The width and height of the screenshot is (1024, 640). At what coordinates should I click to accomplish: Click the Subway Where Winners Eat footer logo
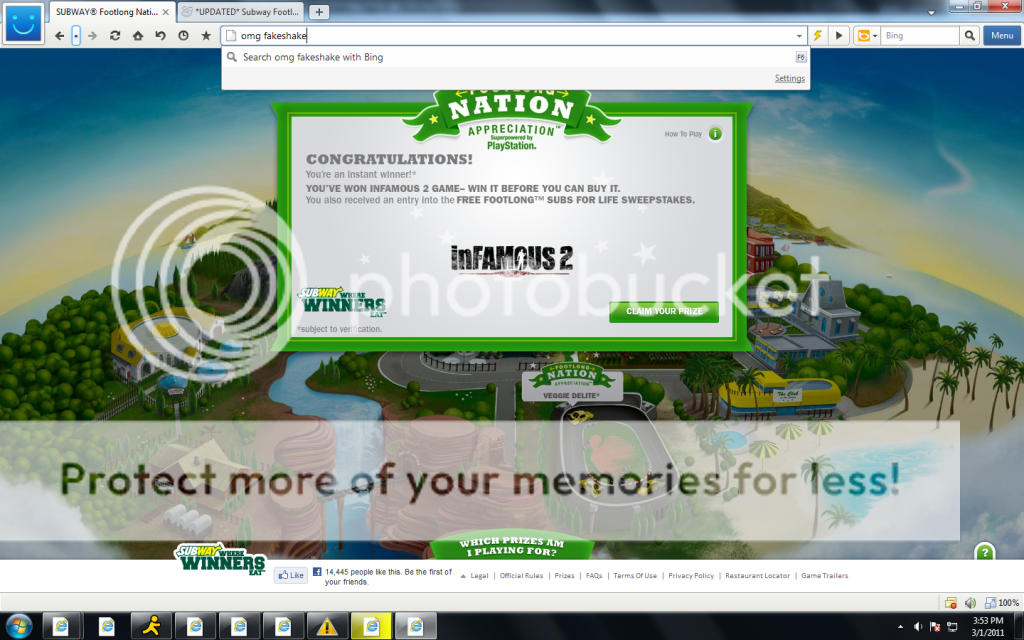point(220,559)
